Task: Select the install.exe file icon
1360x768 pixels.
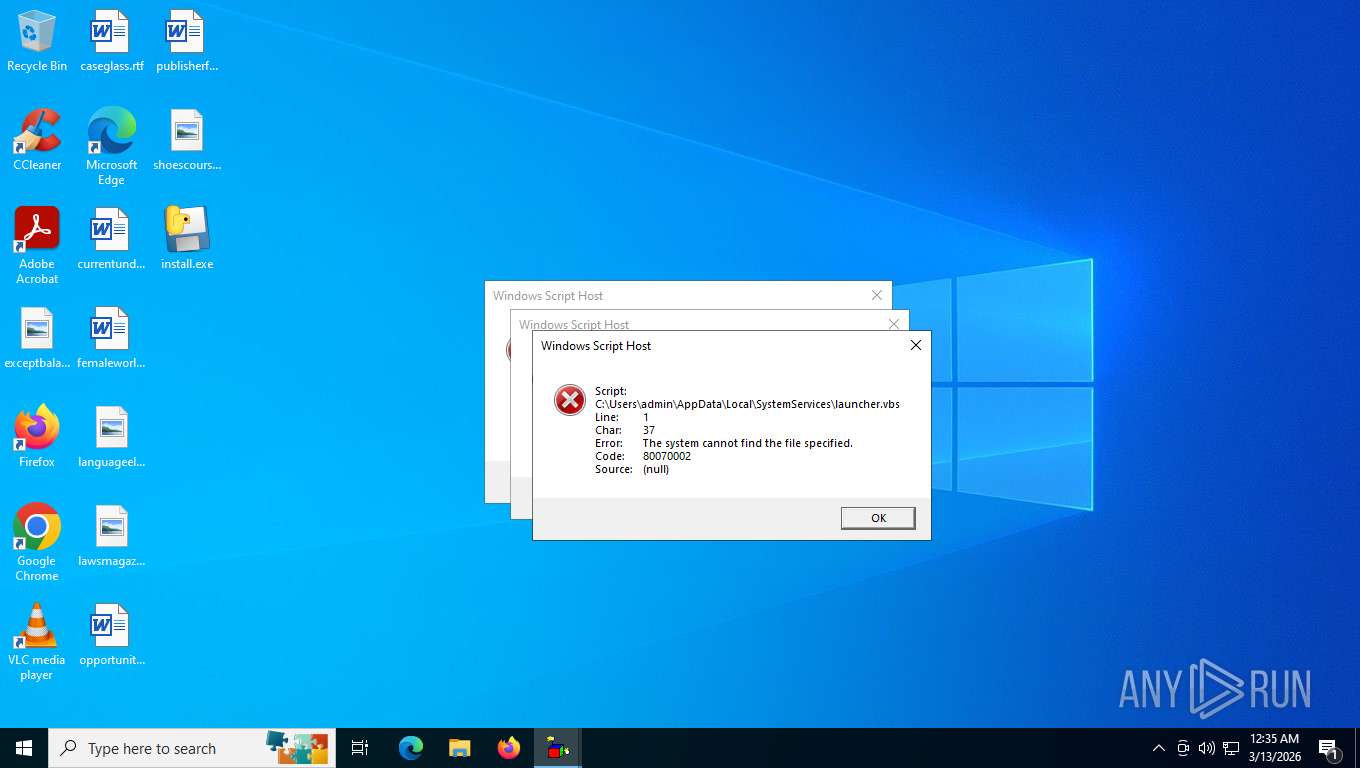Action: (x=187, y=239)
